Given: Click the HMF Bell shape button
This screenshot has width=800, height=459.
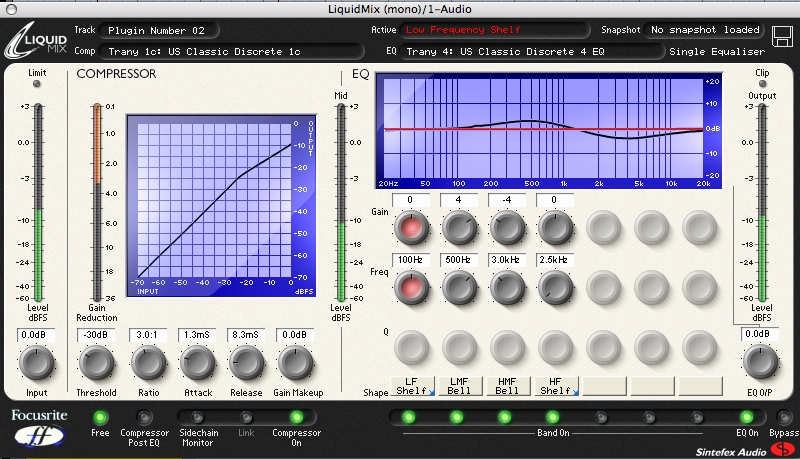Looking at the screenshot, I should (507, 386).
